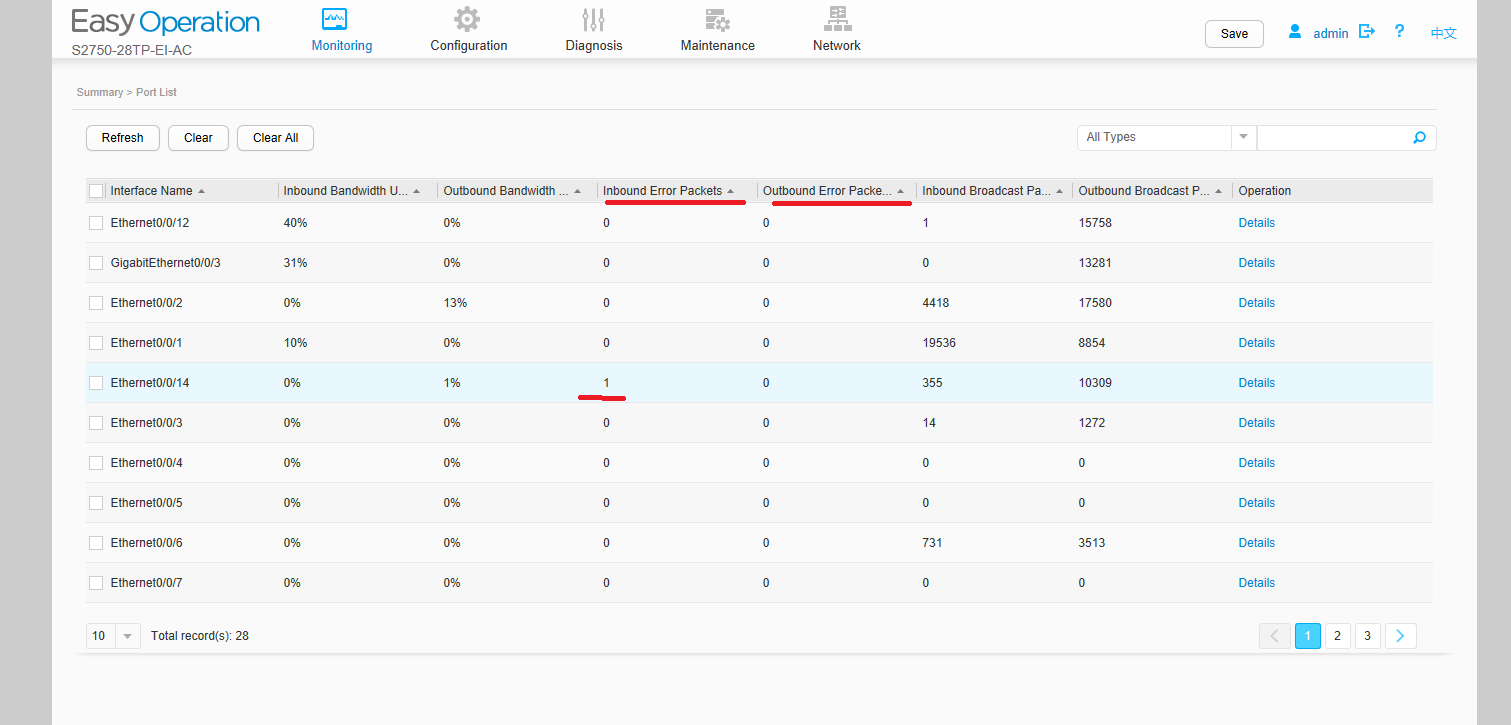Open the records-per-page dropdown
1511x725 pixels.
(x=128, y=636)
